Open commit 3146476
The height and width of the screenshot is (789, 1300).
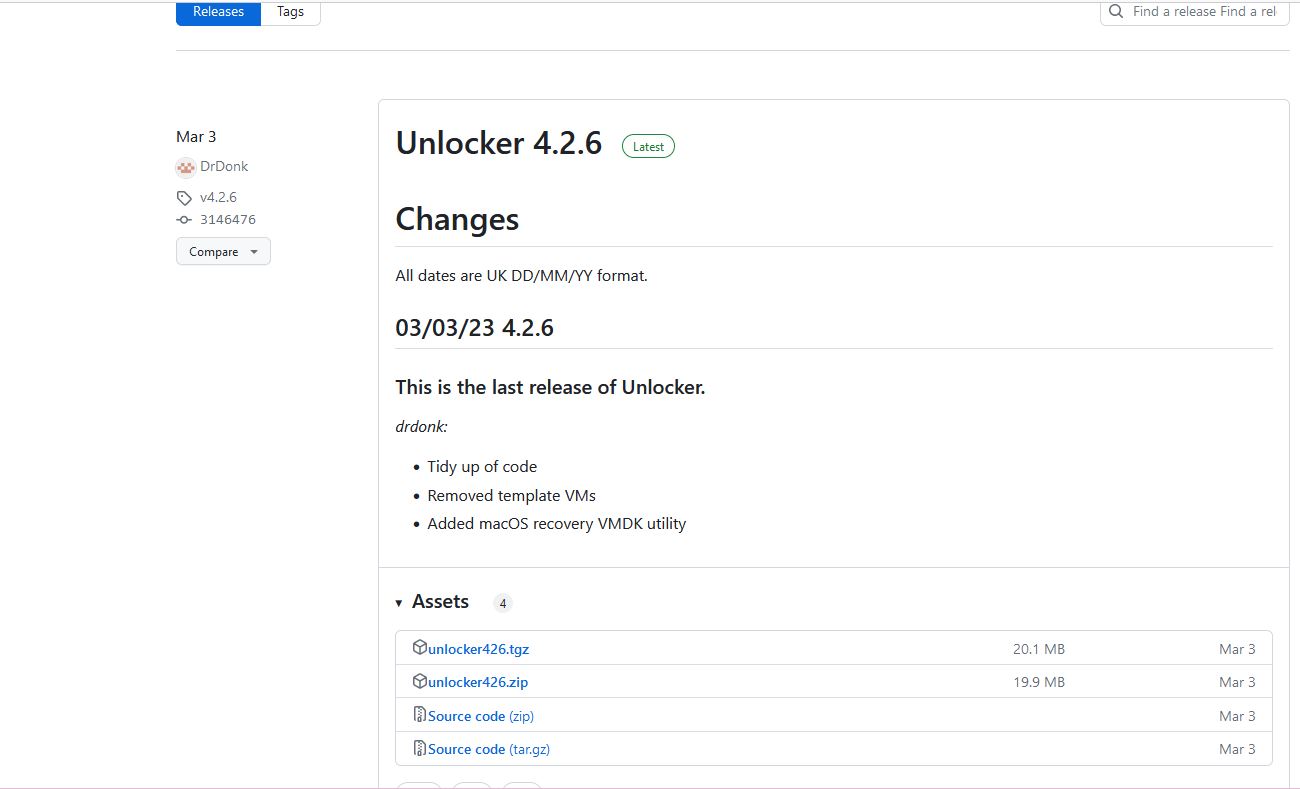click(228, 220)
